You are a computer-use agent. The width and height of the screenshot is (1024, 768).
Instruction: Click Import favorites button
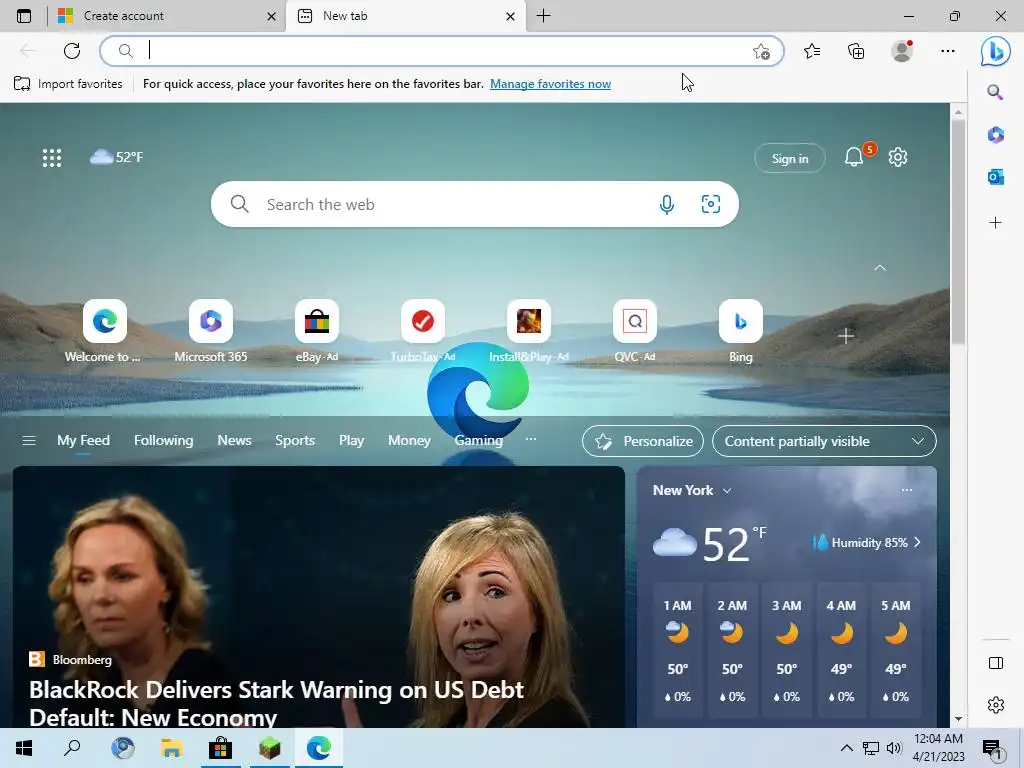click(68, 84)
